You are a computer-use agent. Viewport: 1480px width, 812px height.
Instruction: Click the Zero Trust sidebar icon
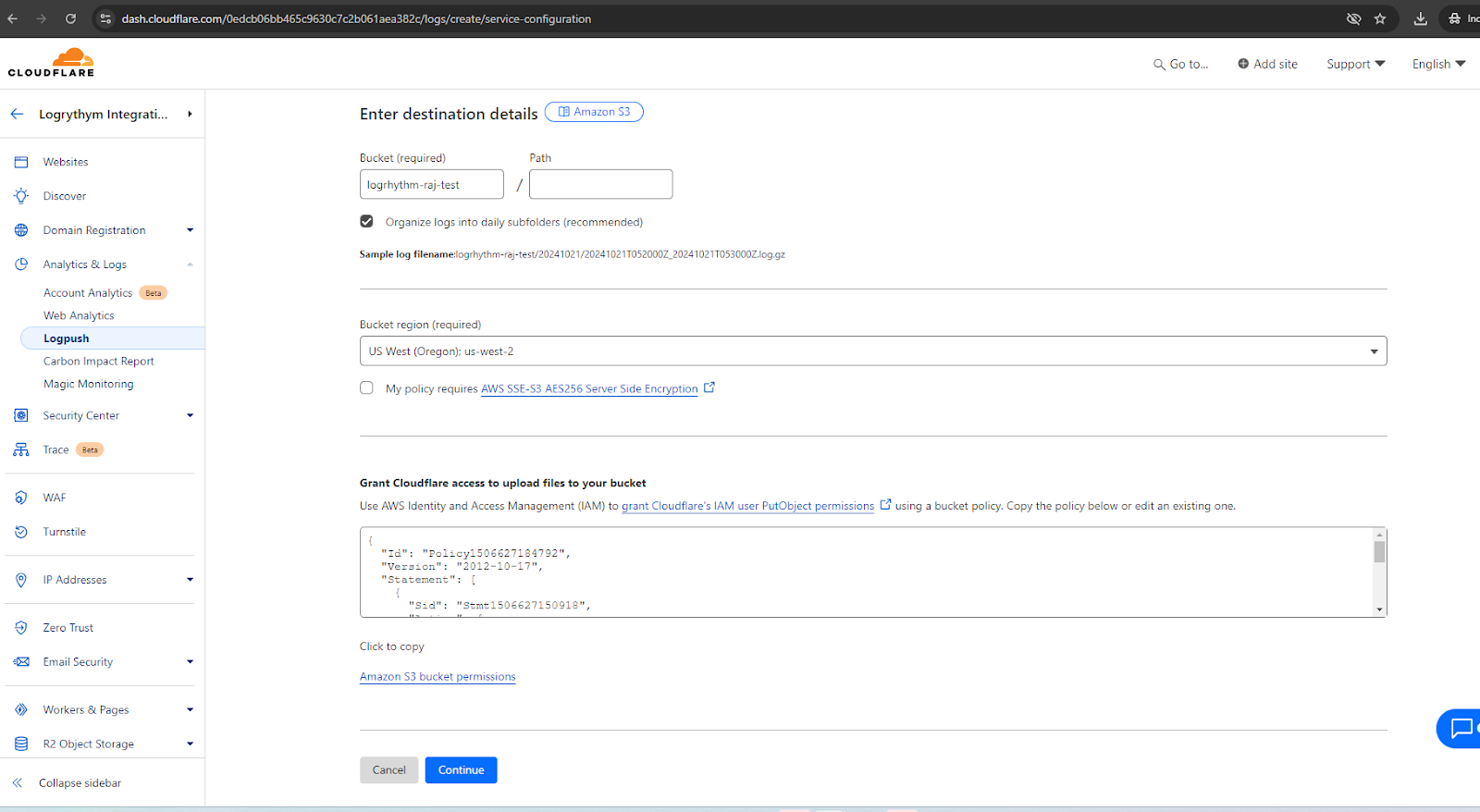coord(21,628)
